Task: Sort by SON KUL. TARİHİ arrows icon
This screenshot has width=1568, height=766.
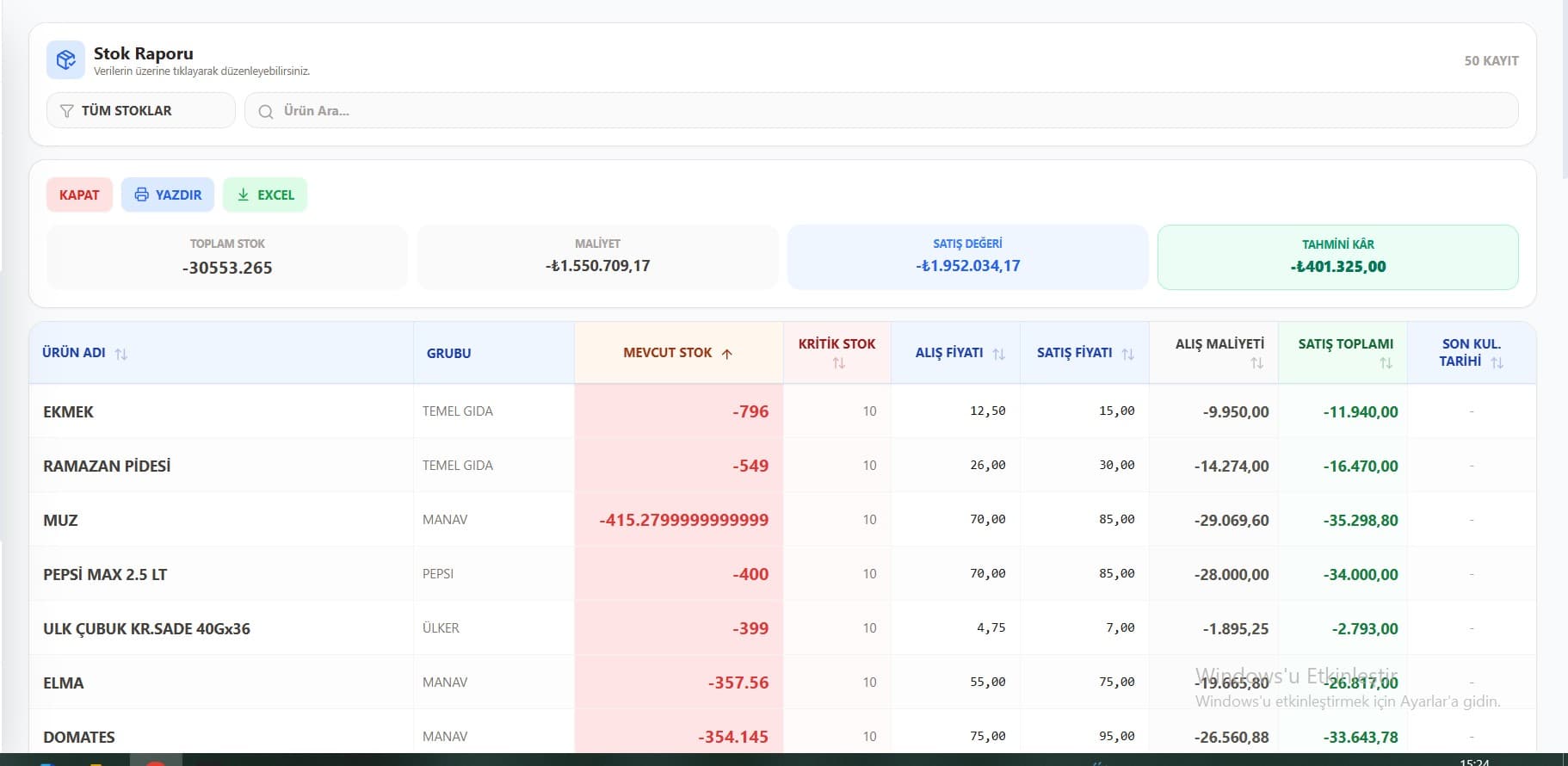Action: pos(1497,362)
